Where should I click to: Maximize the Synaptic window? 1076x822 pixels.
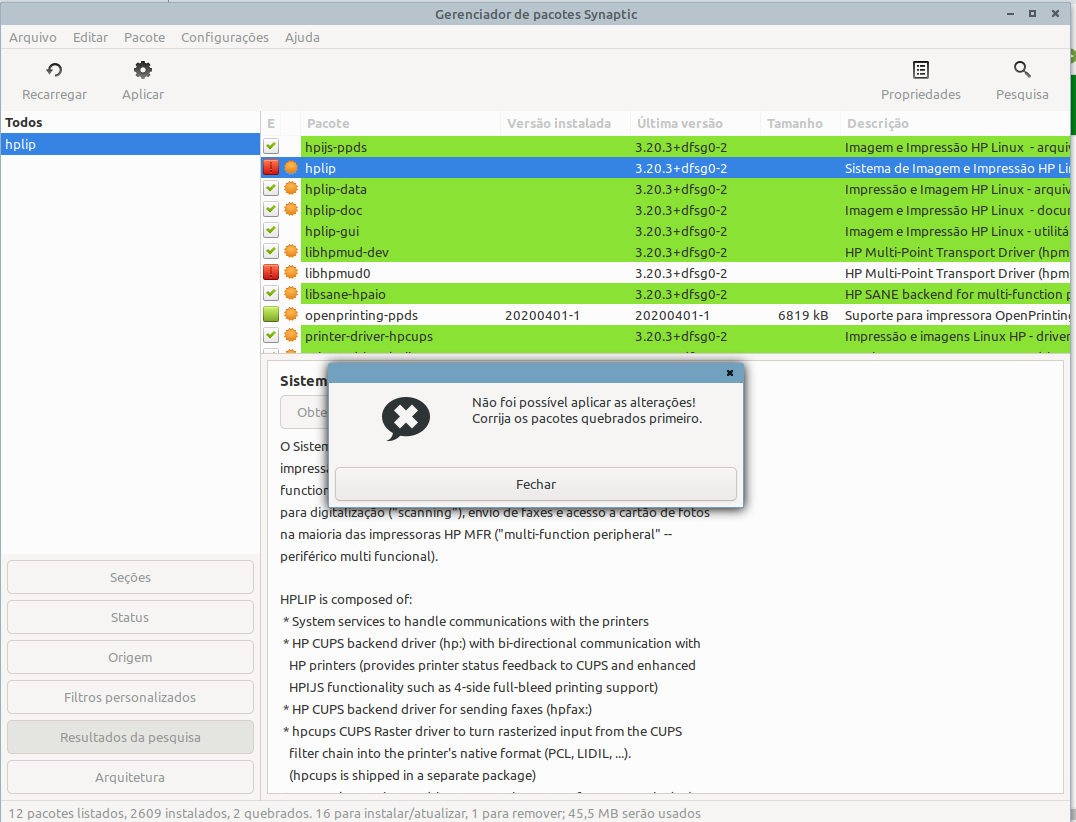(x=1032, y=14)
